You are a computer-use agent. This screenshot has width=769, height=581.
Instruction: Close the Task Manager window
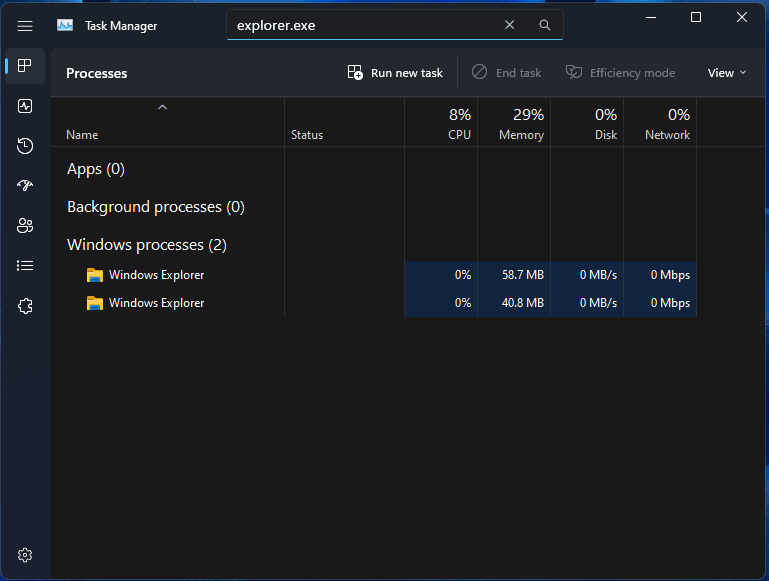coord(742,17)
